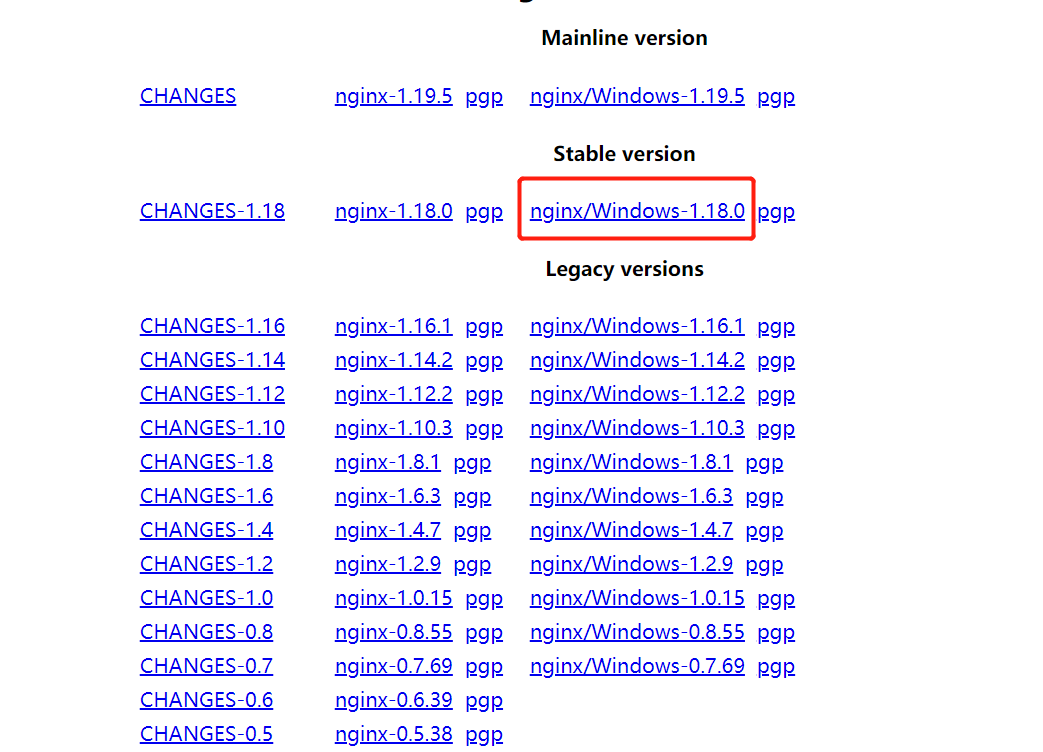
Task: Download nginx/Windows-1.18.0 stable build
Action: coord(637,211)
